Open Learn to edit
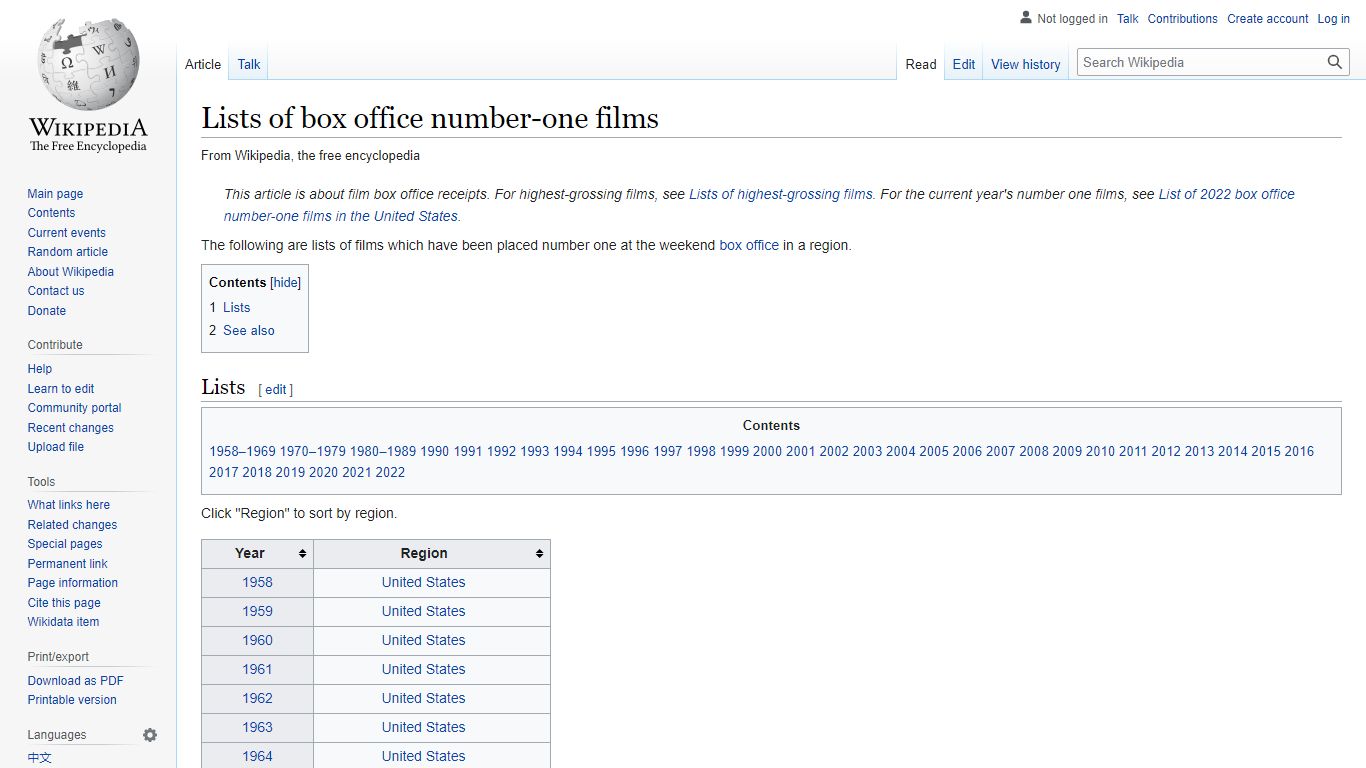1366x768 pixels. [61, 389]
